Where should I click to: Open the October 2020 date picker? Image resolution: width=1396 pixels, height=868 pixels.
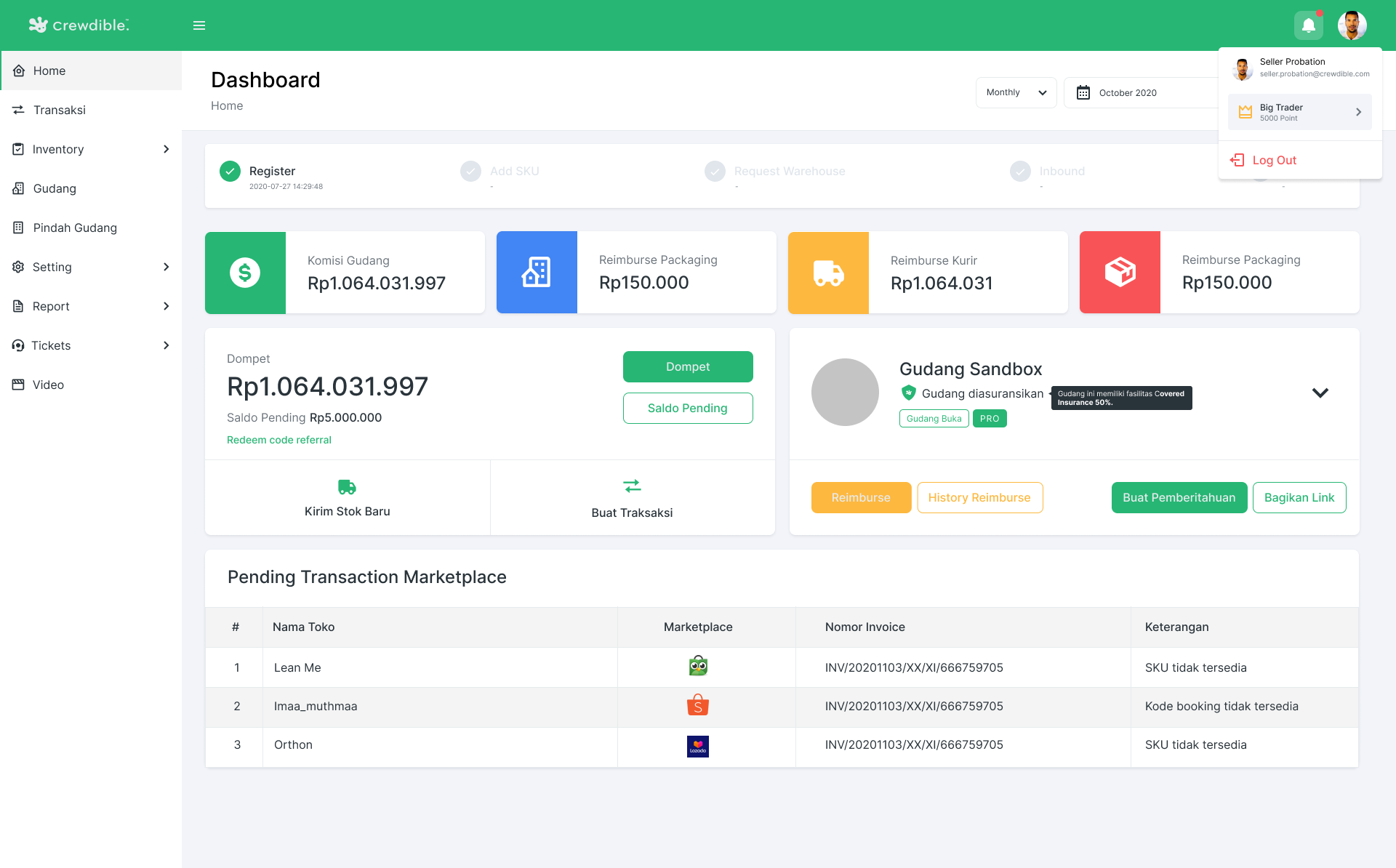tap(1127, 92)
